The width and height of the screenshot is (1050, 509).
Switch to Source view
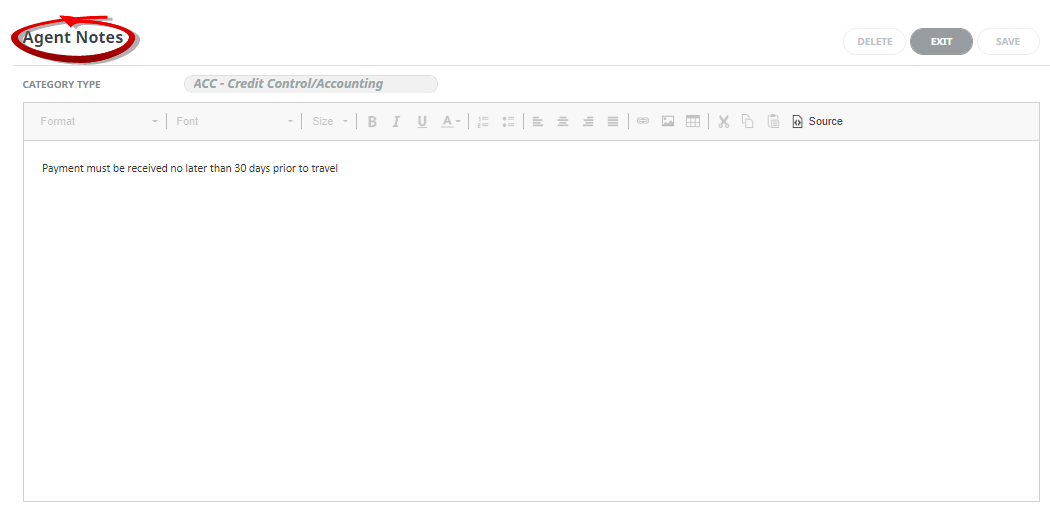pyautogui.click(x=818, y=122)
